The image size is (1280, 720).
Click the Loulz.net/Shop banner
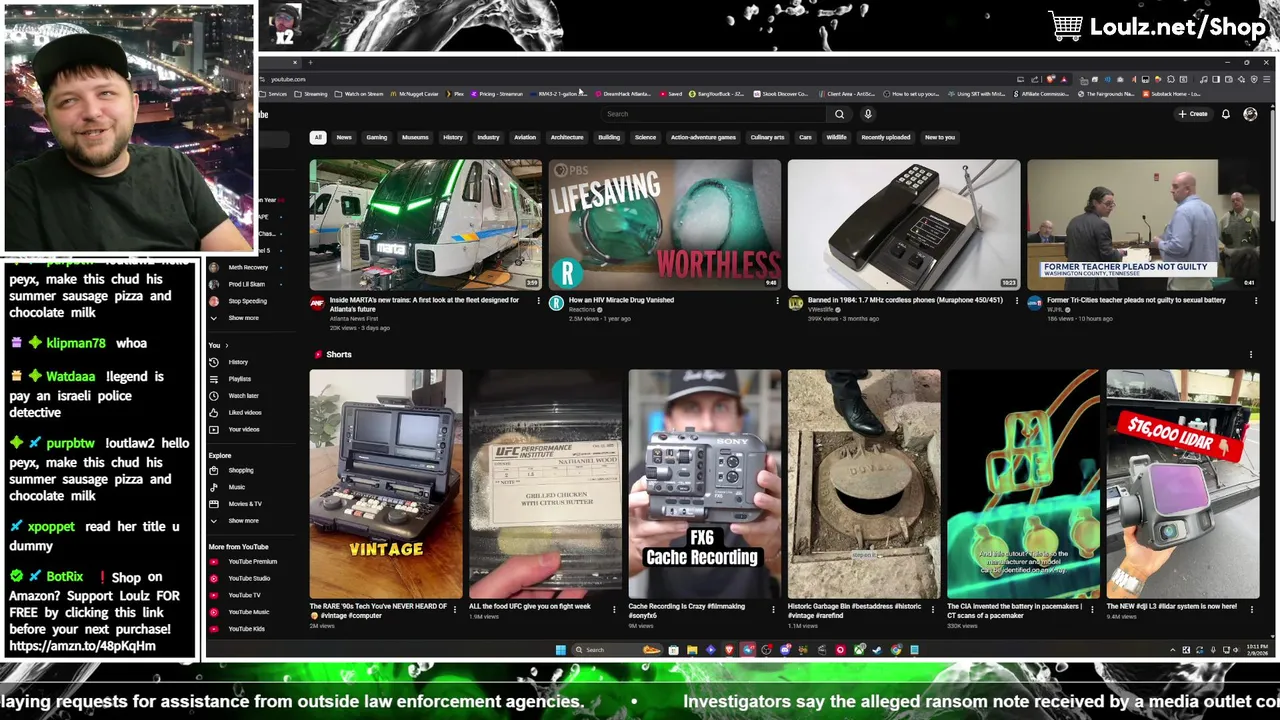pyautogui.click(x=1158, y=27)
